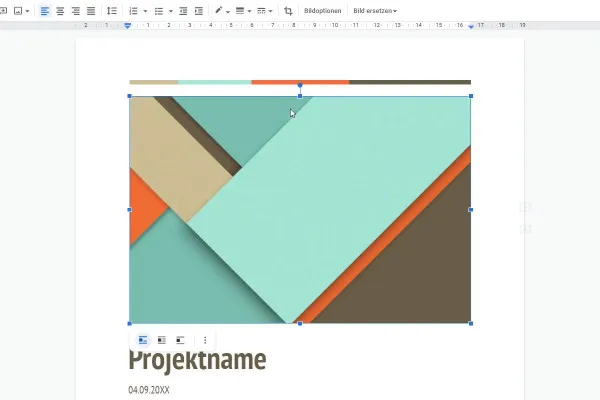
Task: Click the insert image icon
Action: pyautogui.click(x=18, y=11)
